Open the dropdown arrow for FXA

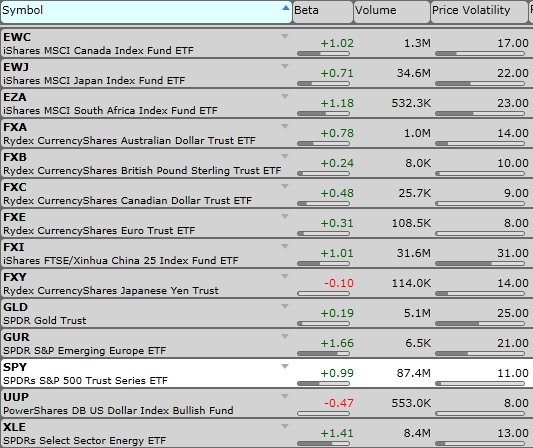pyautogui.click(x=285, y=126)
